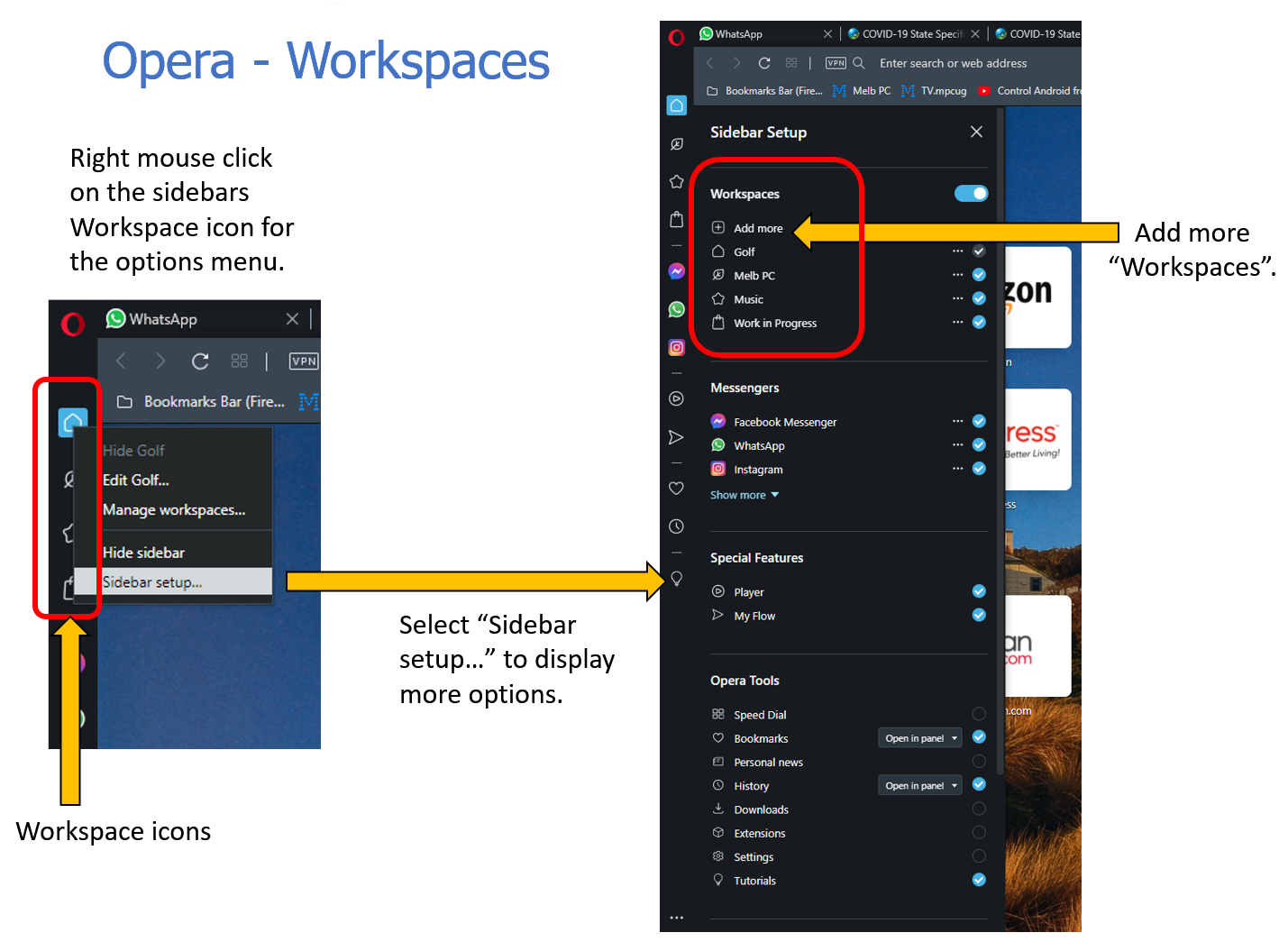Choose 'Manage workspaces...' menu entry
Viewport: 1288px width, 951px height.
pos(174,510)
